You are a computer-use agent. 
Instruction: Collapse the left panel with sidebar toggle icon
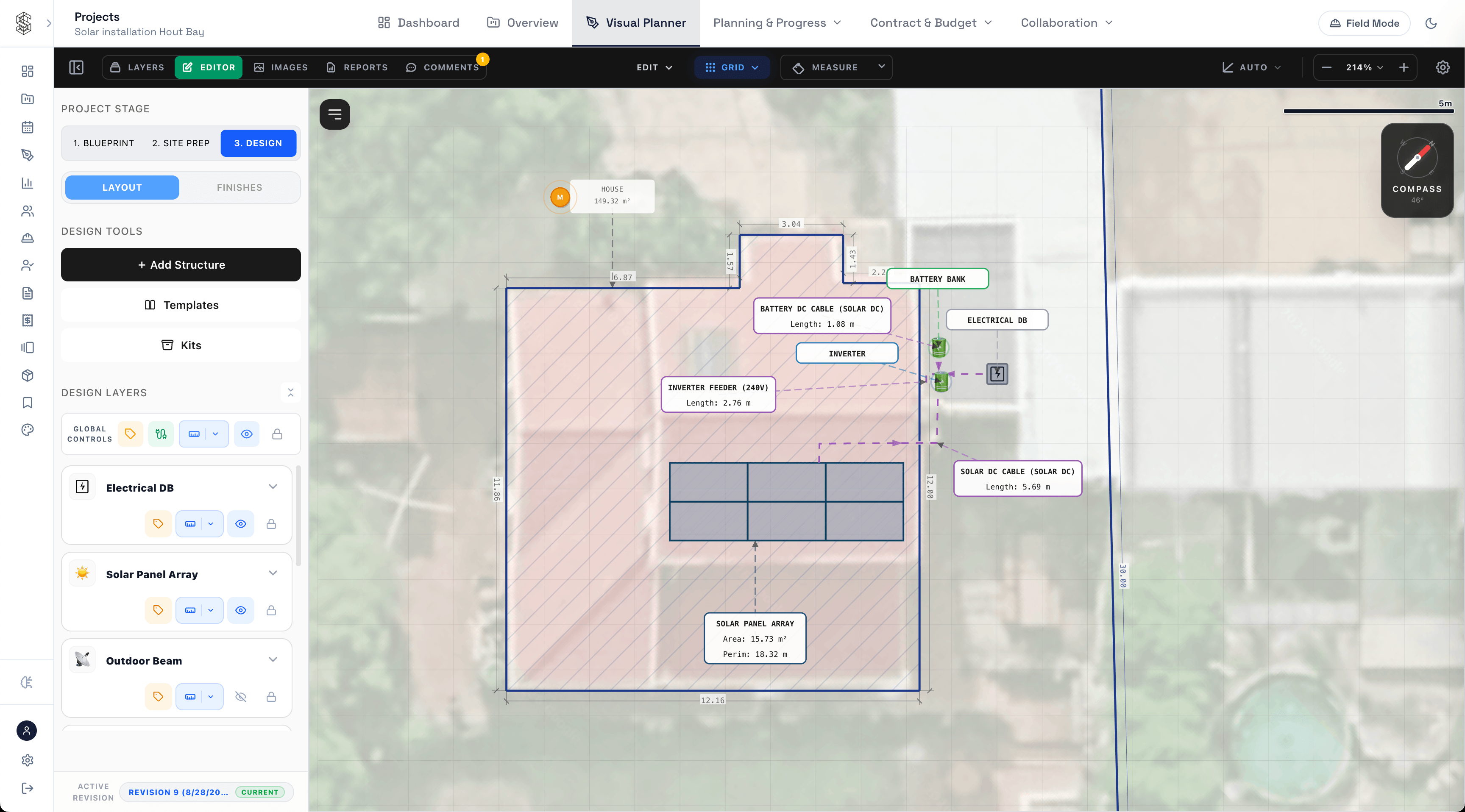click(x=76, y=67)
